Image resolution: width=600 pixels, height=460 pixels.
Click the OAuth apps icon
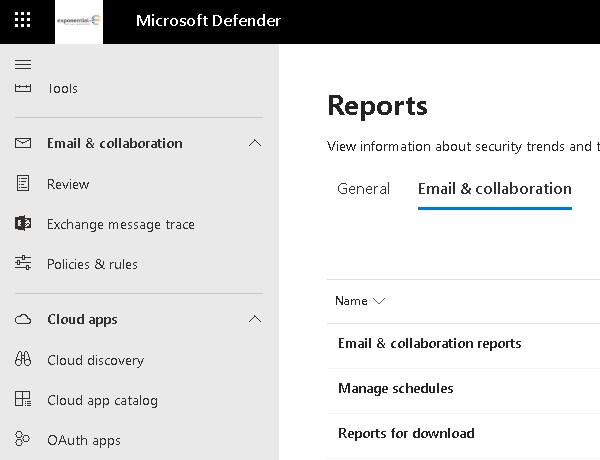pos(23,440)
